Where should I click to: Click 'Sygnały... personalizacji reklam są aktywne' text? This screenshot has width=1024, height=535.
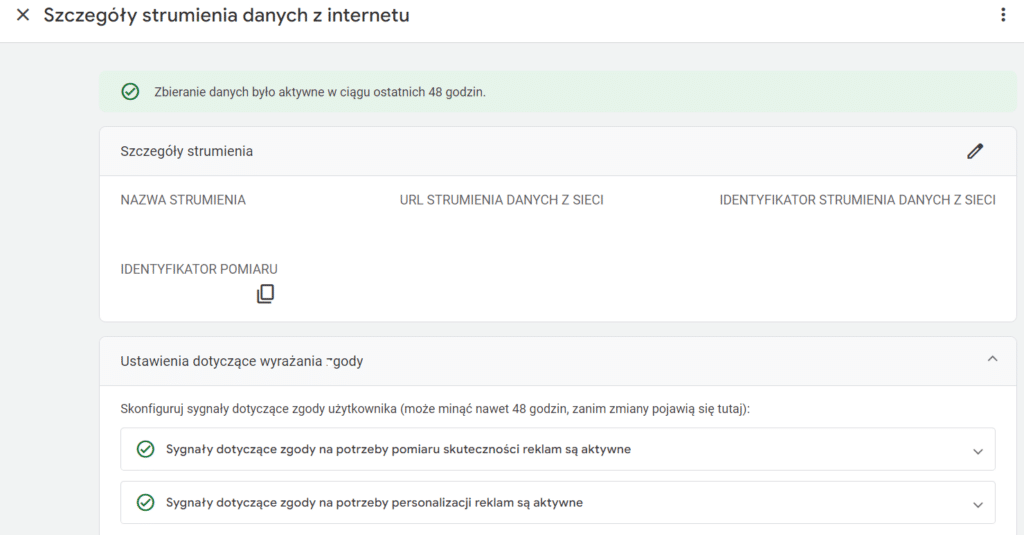374,503
